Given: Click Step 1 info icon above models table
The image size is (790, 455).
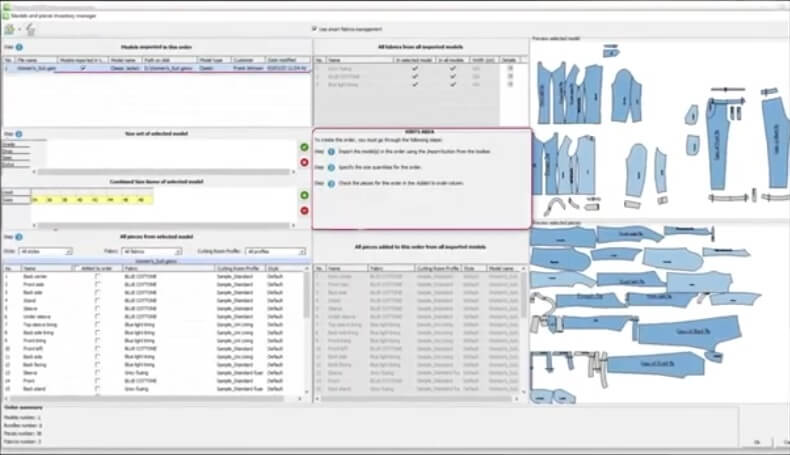Looking at the screenshot, I should 19,47.
